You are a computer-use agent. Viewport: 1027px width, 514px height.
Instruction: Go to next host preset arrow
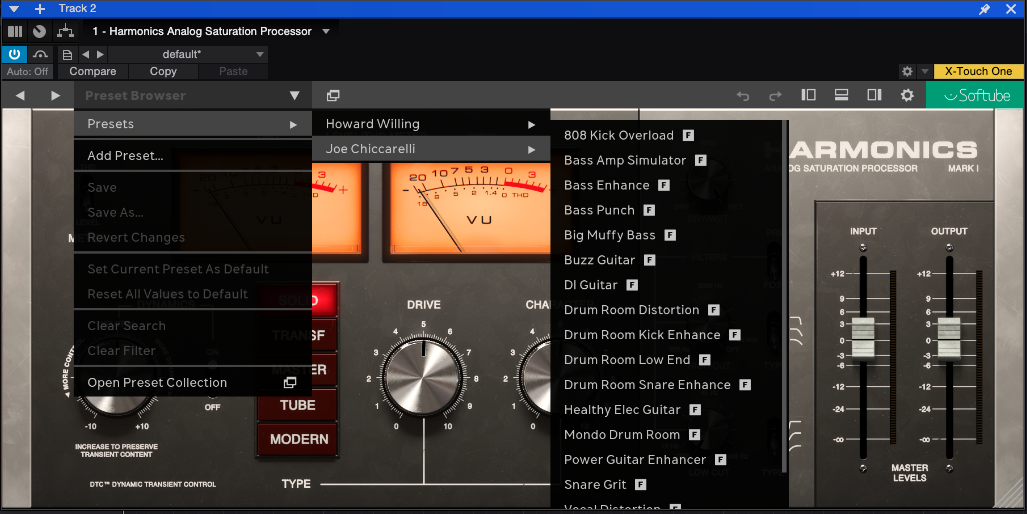(x=100, y=54)
